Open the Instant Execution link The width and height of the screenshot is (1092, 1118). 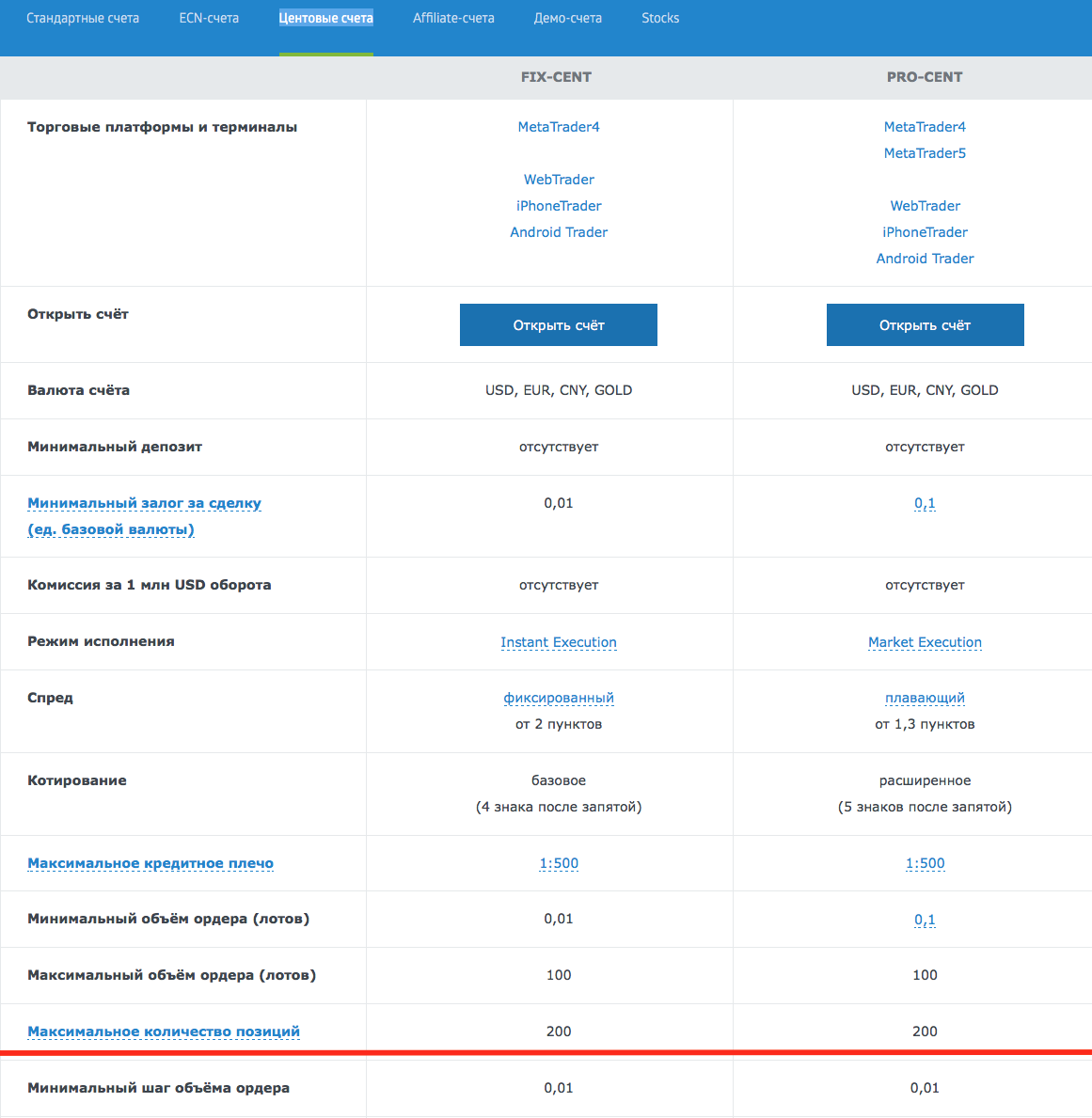pos(559,642)
